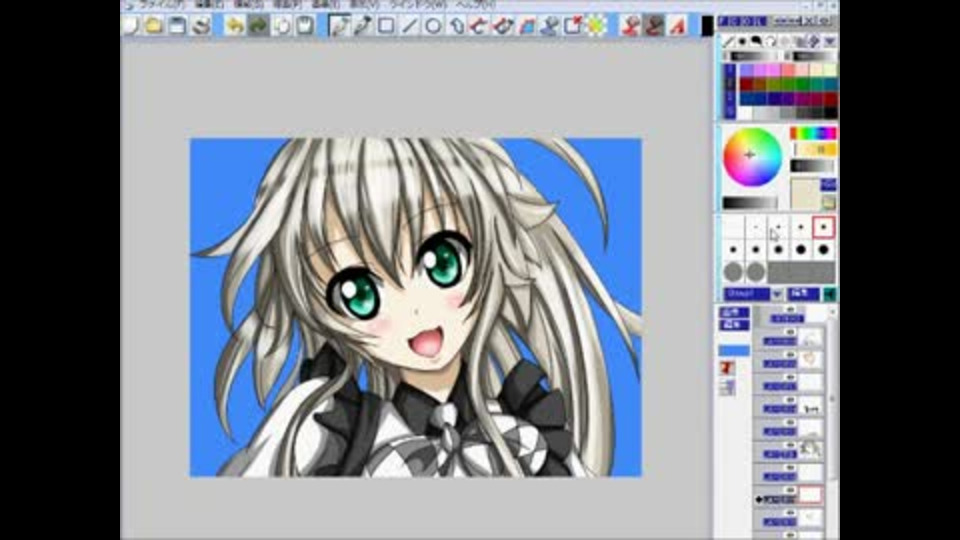960x540 pixels.
Task: Open dropdown arrow beside color panel tool icons
Action: (x=830, y=42)
